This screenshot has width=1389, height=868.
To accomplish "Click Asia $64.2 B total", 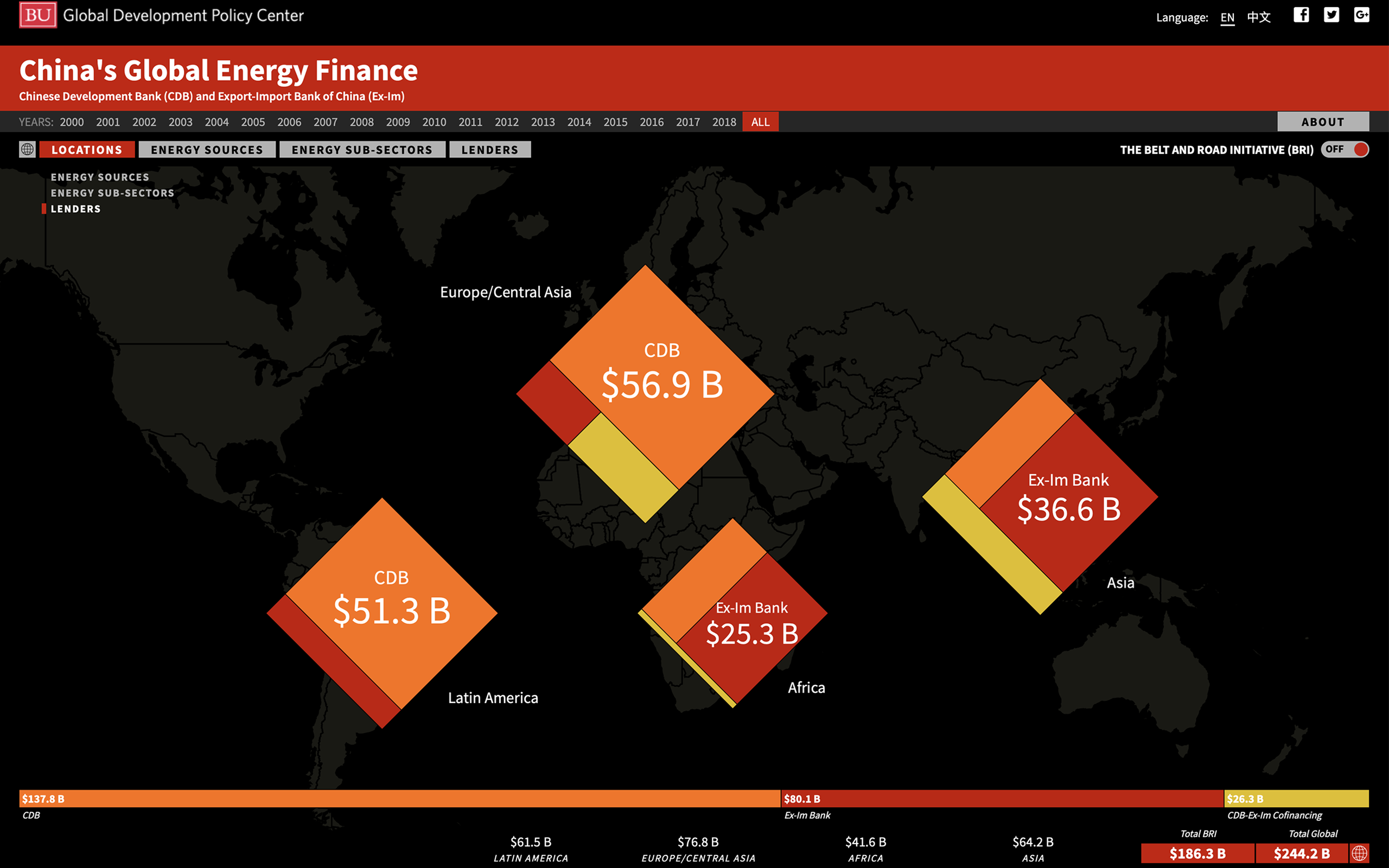I will [x=1033, y=848].
